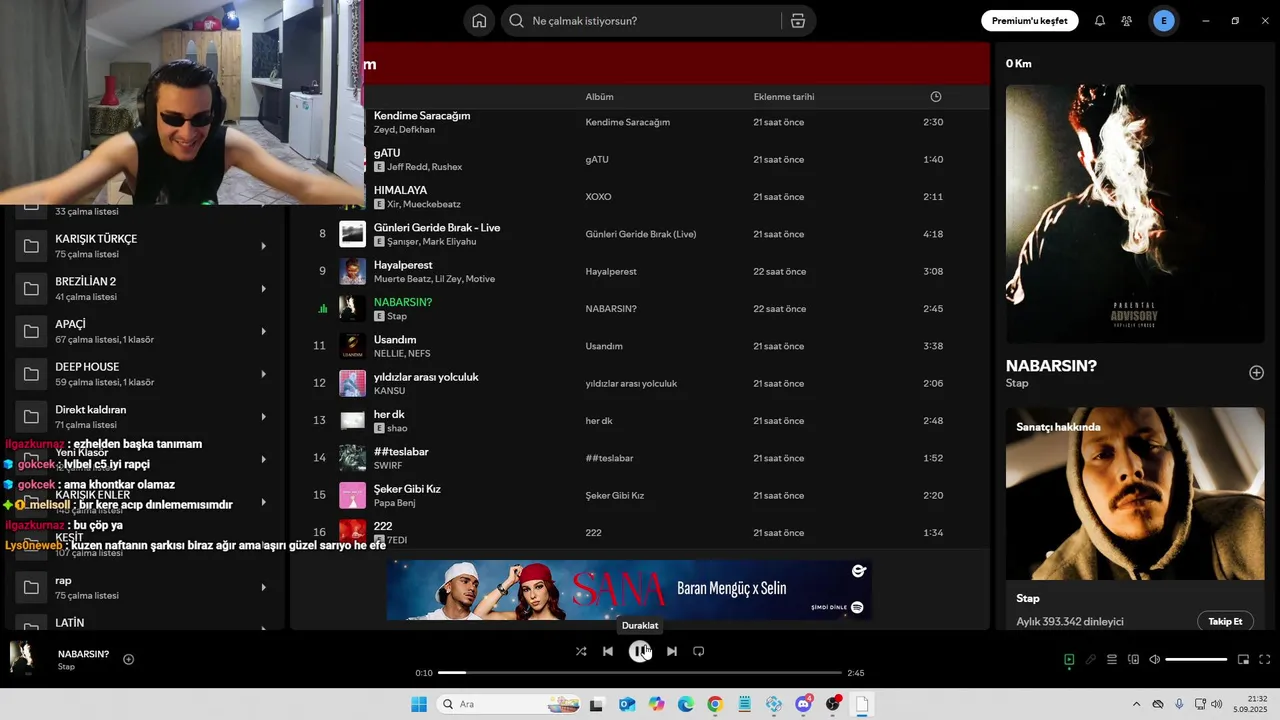Open Connect to a device icon
Image resolution: width=1280 pixels, height=720 pixels.
1133,659
